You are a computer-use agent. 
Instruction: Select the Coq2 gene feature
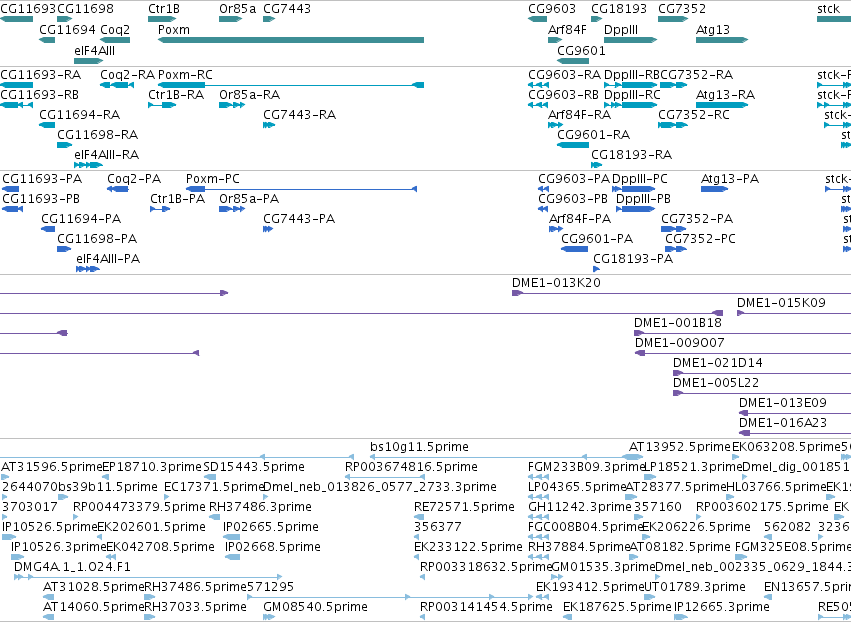tap(115, 40)
